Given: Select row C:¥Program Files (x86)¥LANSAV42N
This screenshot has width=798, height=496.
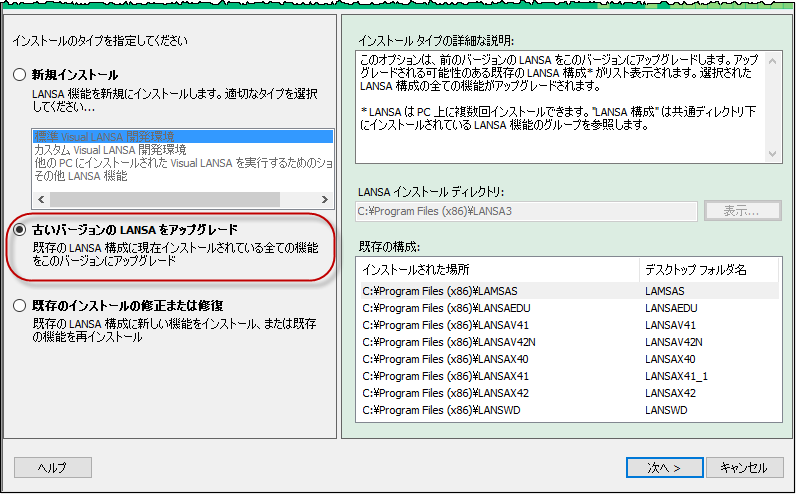Looking at the screenshot, I should (x=569, y=342).
